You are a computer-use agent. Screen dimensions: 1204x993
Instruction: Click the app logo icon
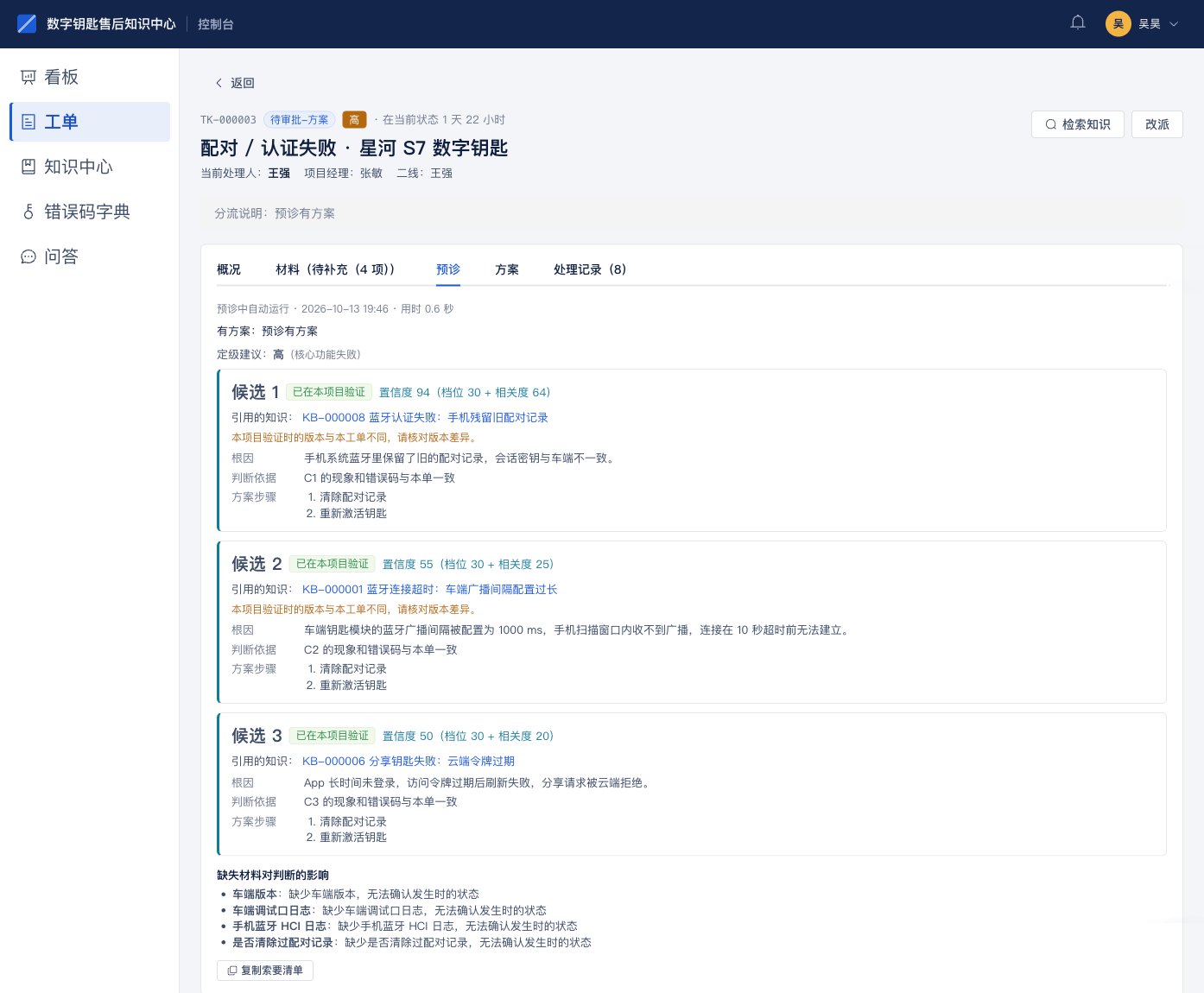tap(27, 23)
